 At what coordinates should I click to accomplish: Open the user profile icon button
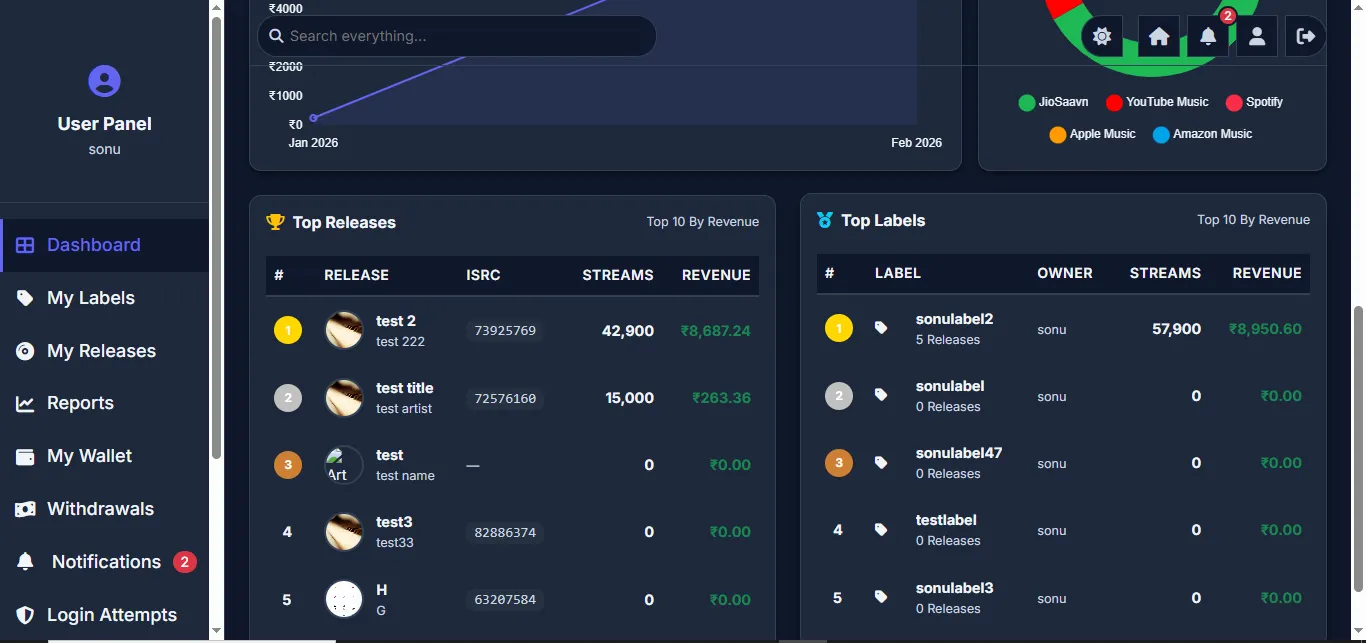click(1257, 36)
